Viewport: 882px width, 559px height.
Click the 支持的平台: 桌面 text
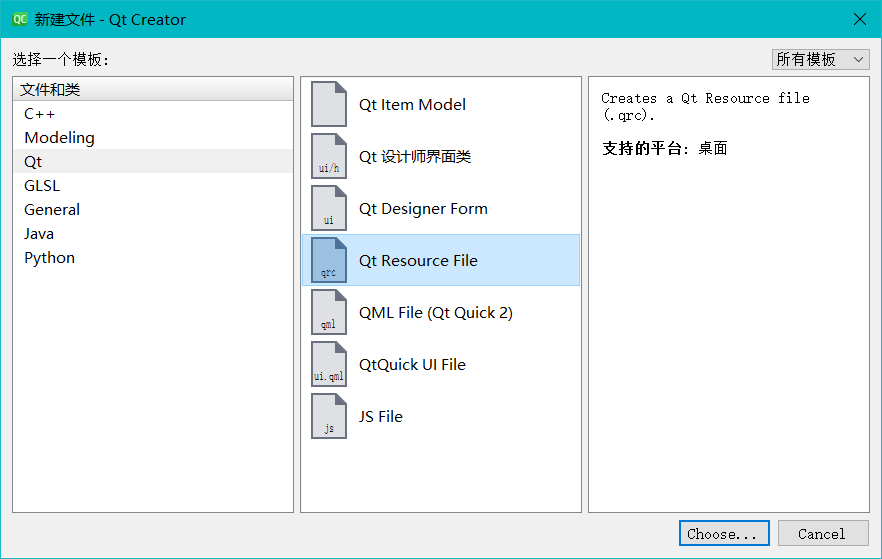(665, 148)
